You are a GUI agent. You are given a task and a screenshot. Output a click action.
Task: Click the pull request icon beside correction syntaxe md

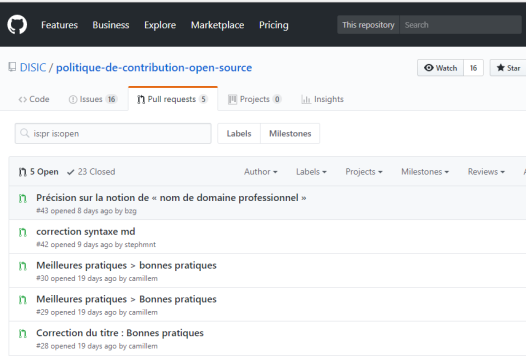[x=22, y=232]
